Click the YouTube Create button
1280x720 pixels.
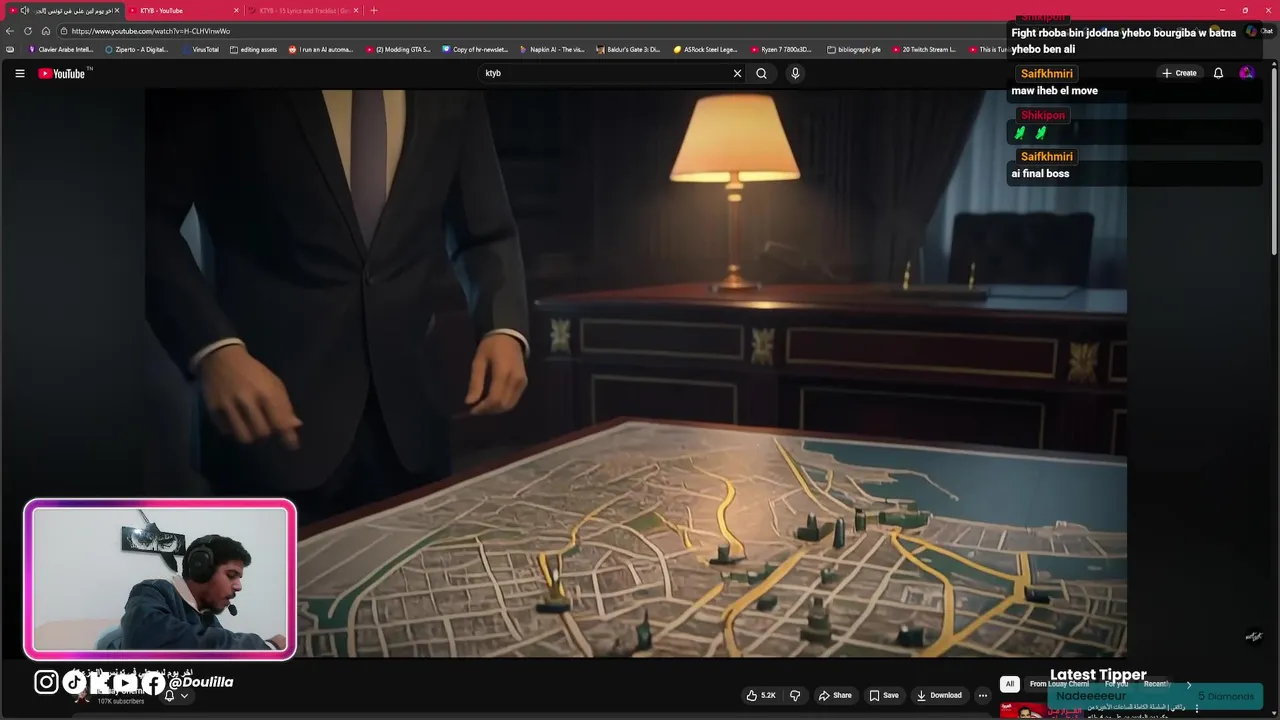tap(1179, 73)
